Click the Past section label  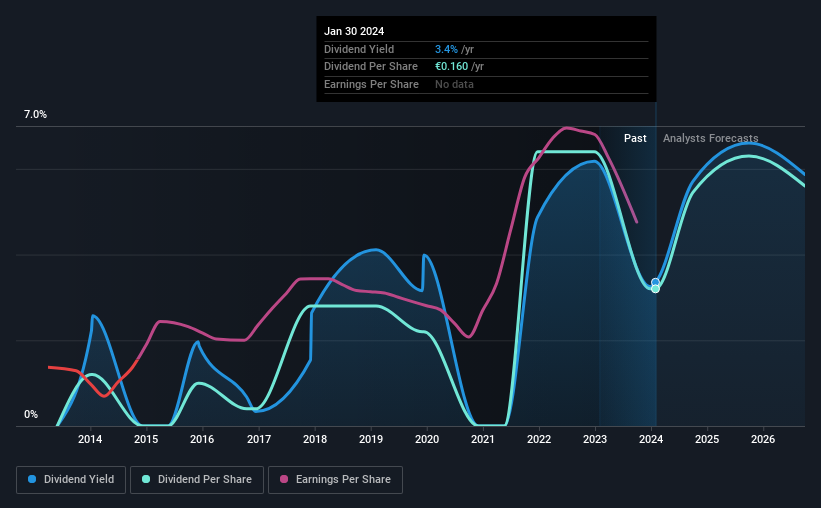[635, 138]
